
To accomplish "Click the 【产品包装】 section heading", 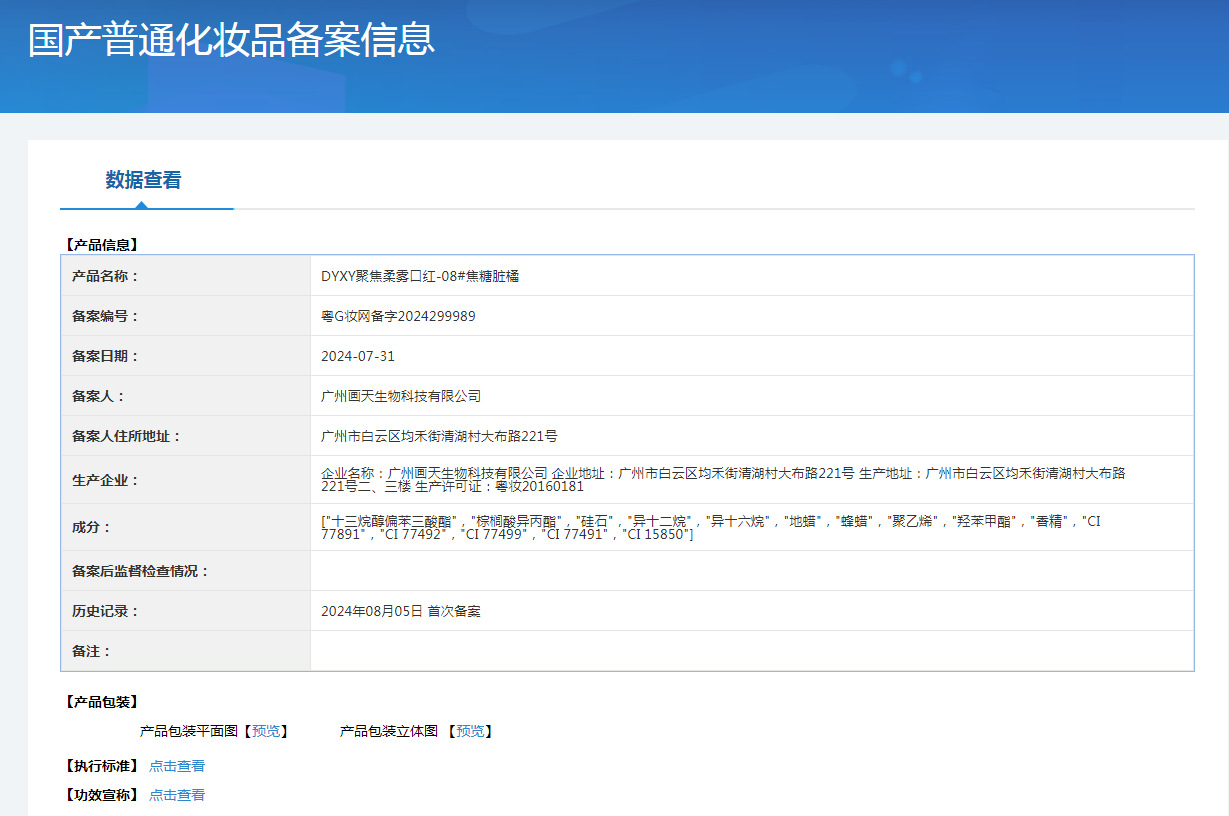I will [101, 702].
